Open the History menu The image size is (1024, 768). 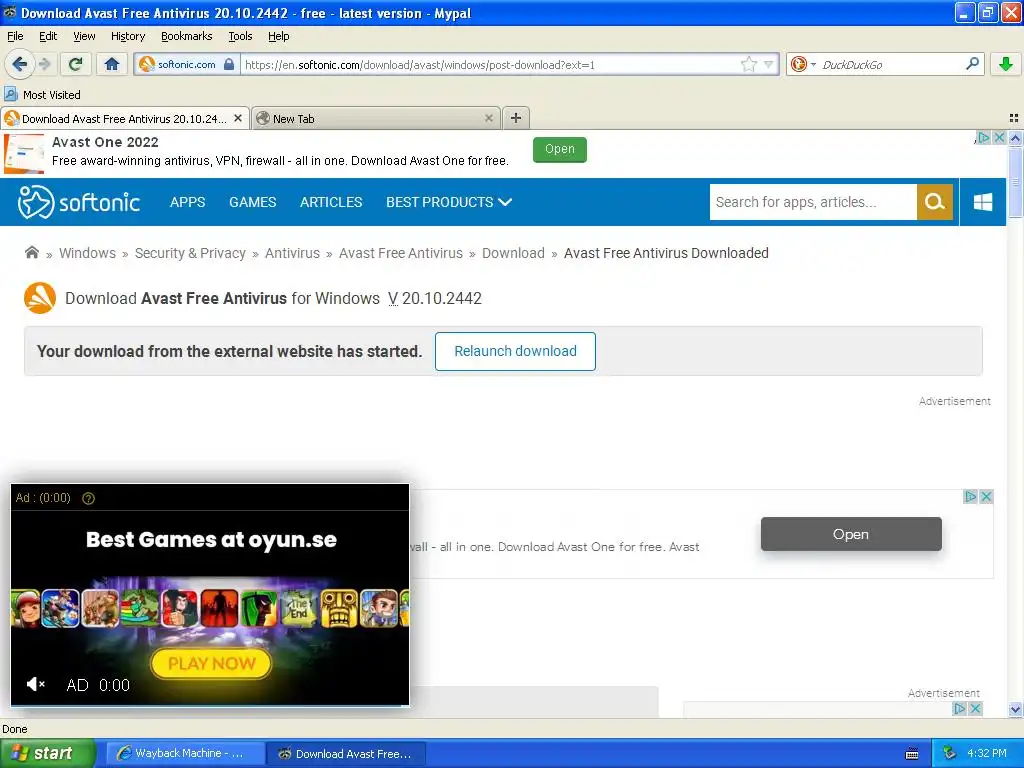pyautogui.click(x=128, y=36)
